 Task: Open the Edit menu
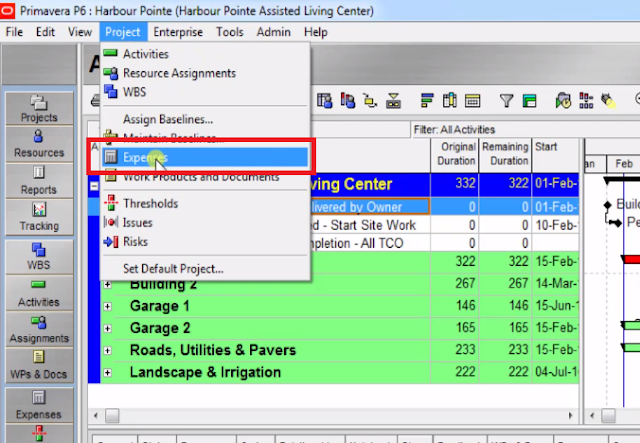point(45,32)
